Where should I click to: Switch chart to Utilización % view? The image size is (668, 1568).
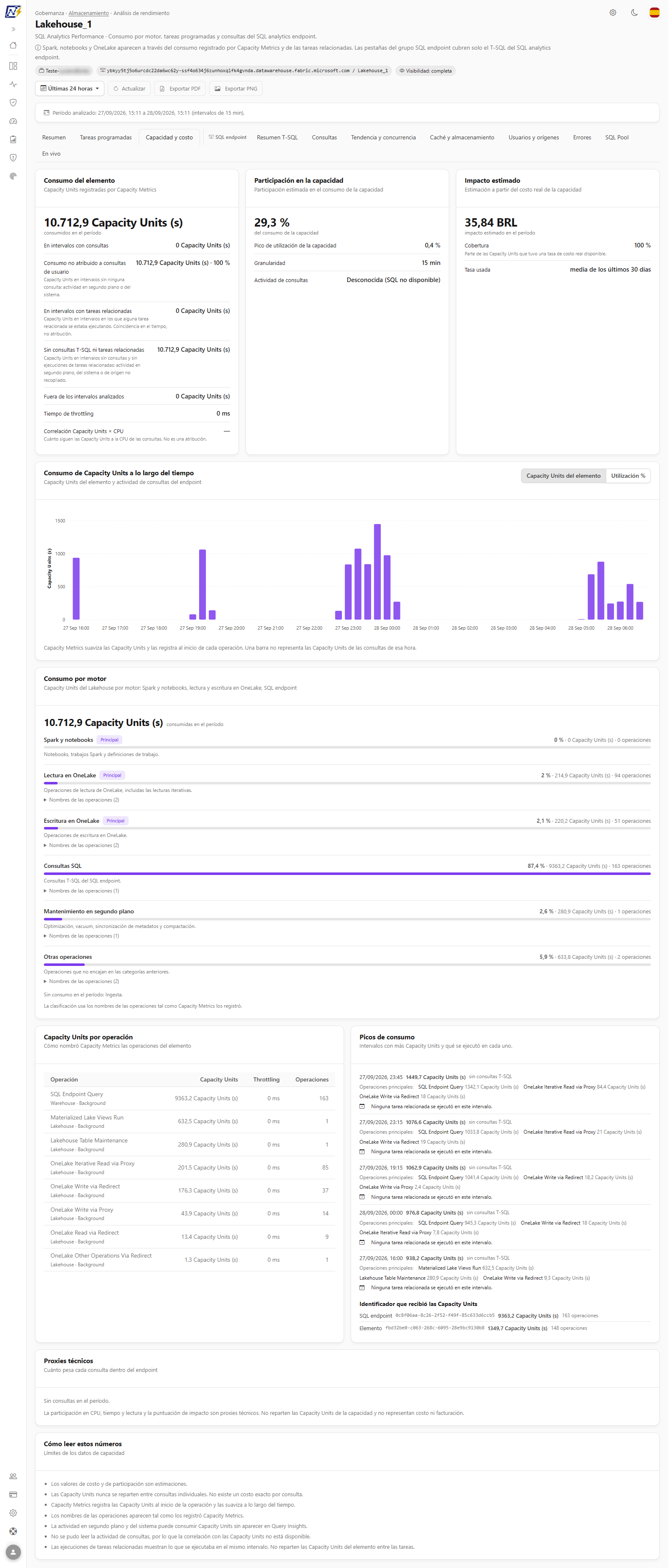point(628,476)
